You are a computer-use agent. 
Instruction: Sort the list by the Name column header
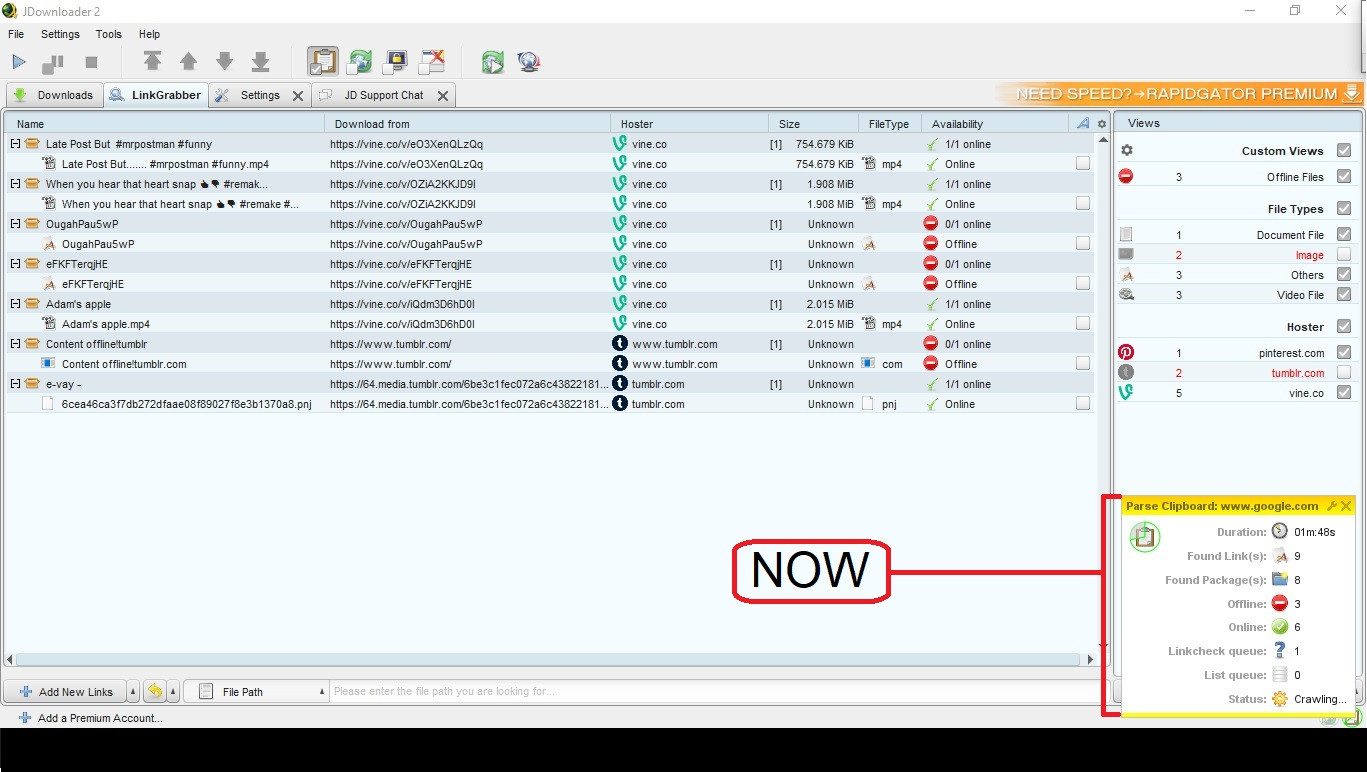point(165,124)
